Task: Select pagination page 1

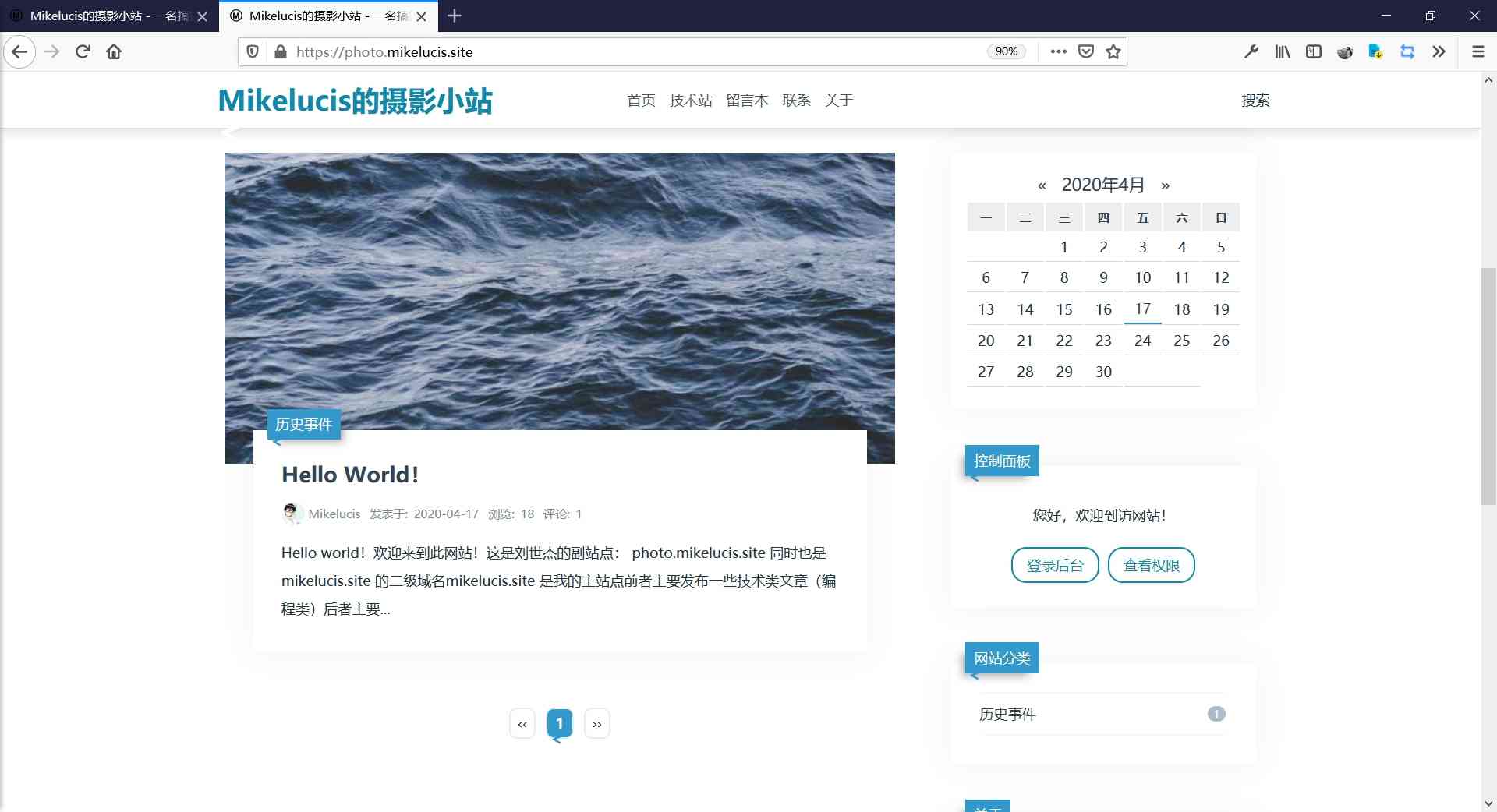Action: coord(560,724)
